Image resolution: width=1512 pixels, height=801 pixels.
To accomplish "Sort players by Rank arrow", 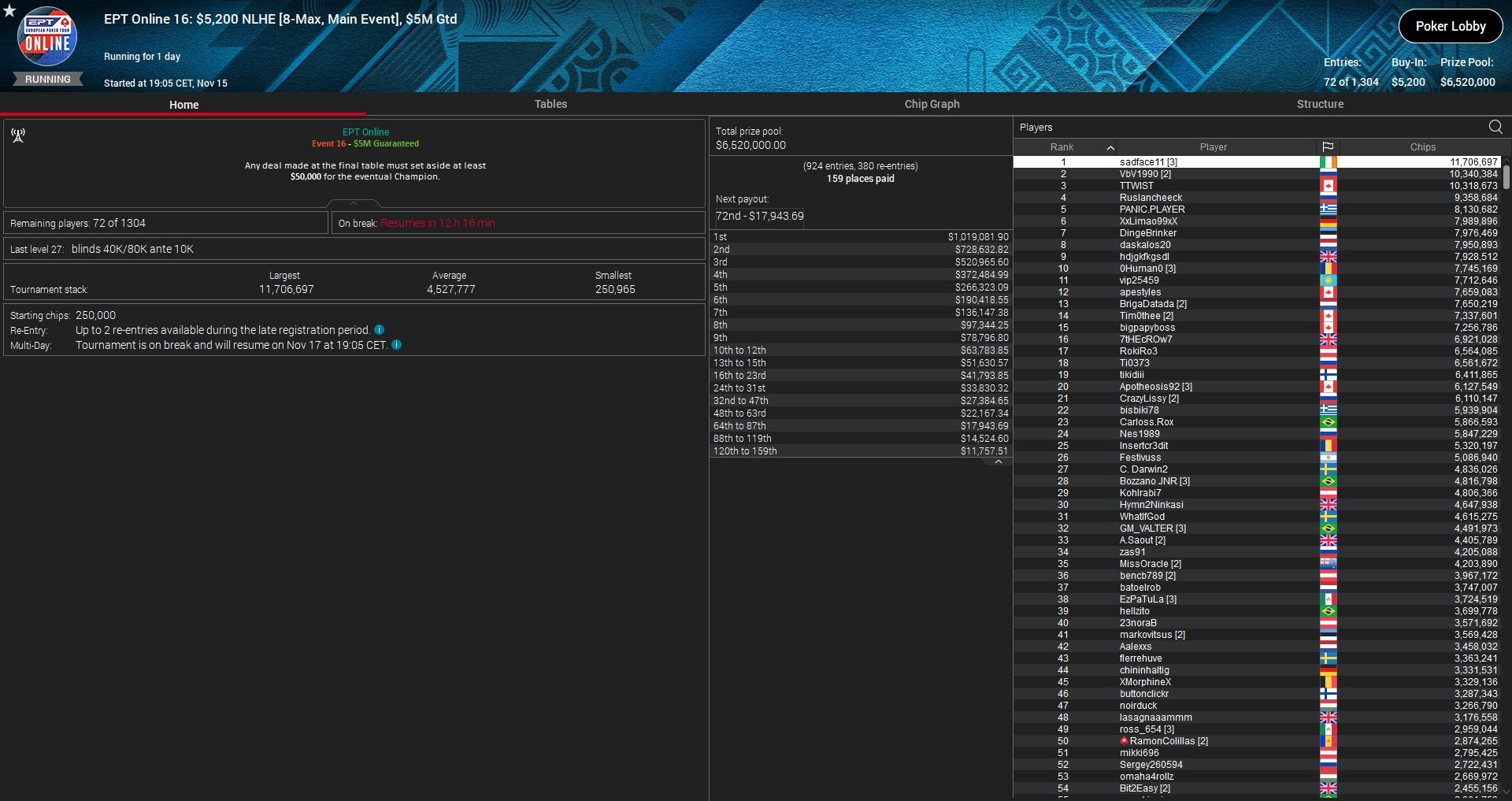I will coord(1110,147).
